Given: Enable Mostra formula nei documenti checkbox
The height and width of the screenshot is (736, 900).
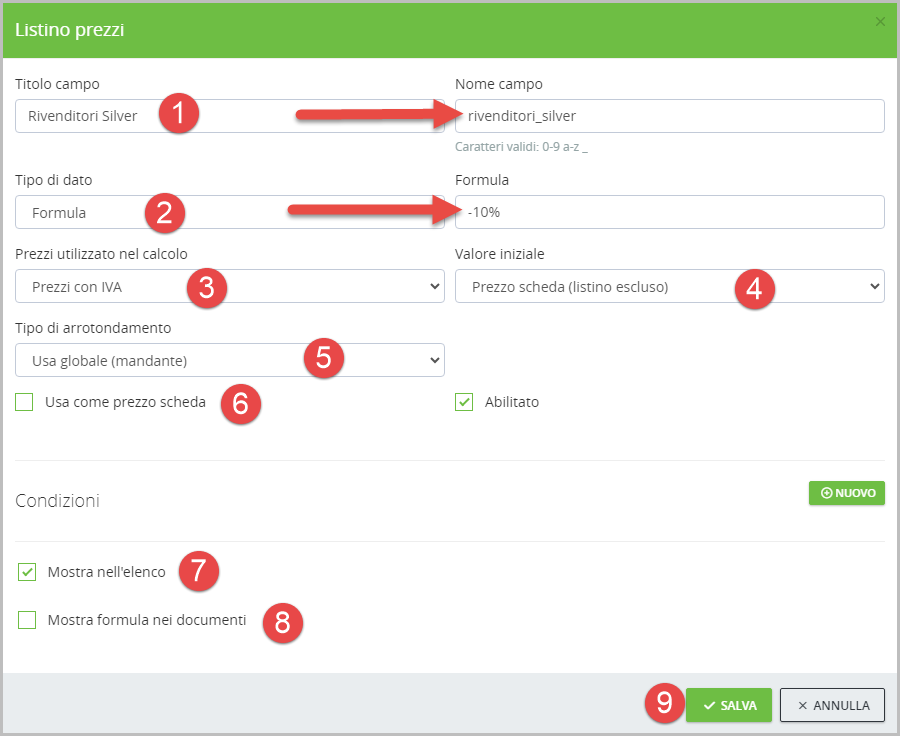Looking at the screenshot, I should click(x=27, y=620).
